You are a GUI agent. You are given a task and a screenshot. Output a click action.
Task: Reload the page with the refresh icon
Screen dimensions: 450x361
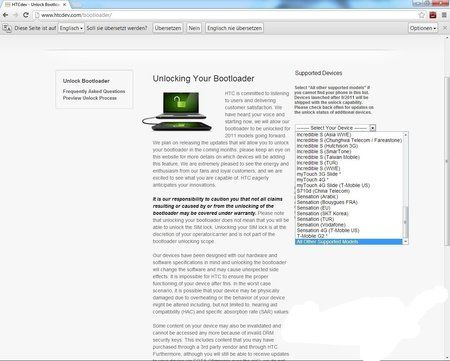(26, 15)
